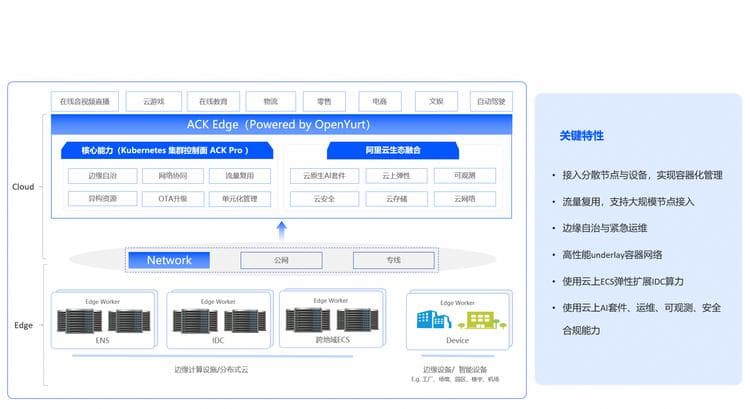Click the 边缘计算设施/分布式云 caption
Screen dimensions: 750x409
coord(211,370)
